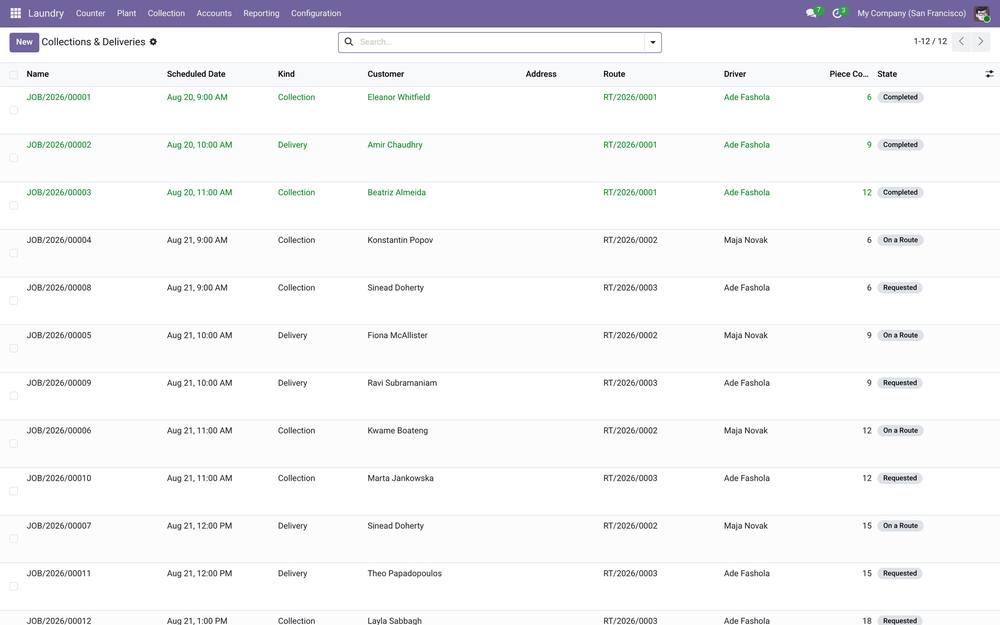Click On a Route badge for JOB/2026/00004
The height and width of the screenshot is (625, 1000).
coord(900,240)
